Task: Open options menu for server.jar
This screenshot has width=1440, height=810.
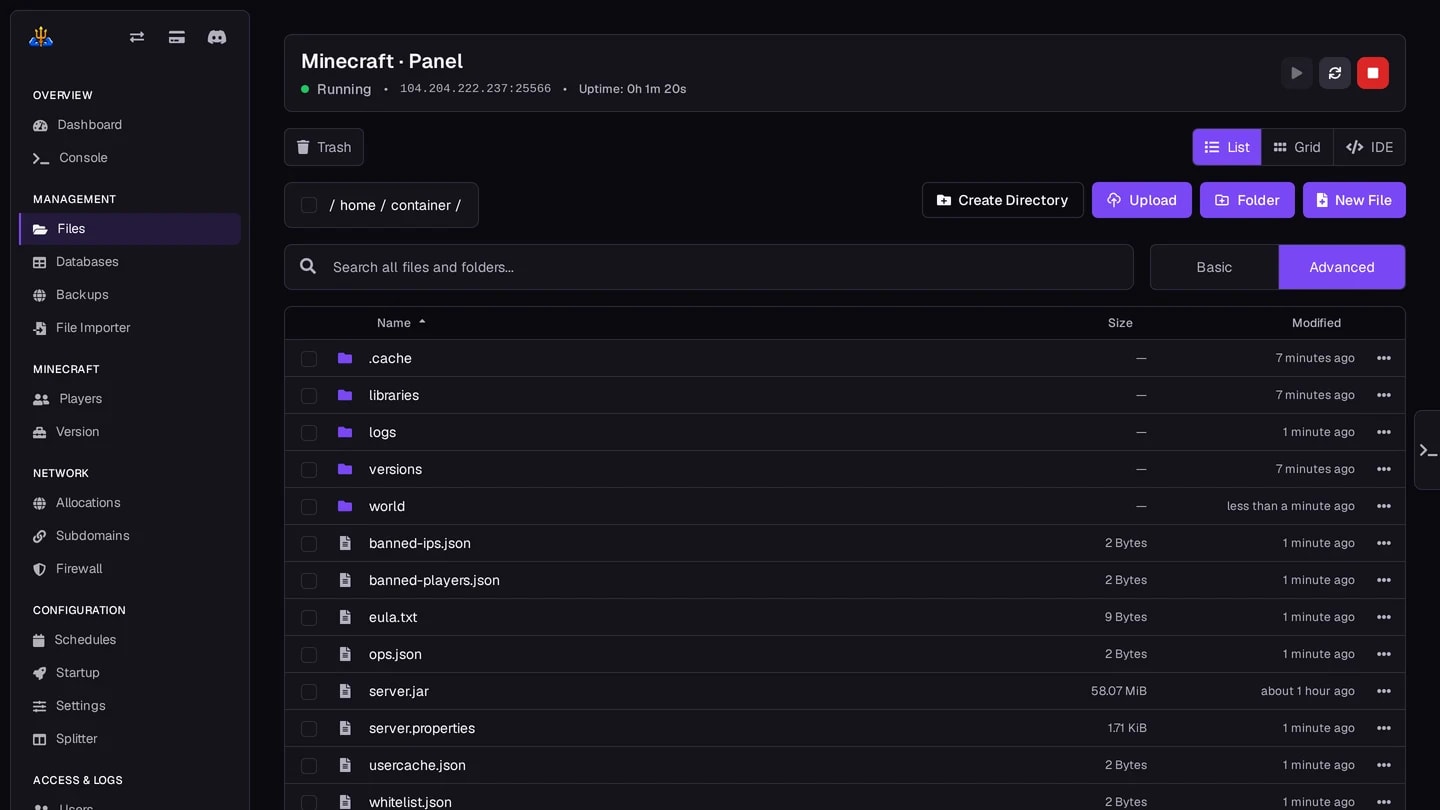Action: [x=1384, y=691]
